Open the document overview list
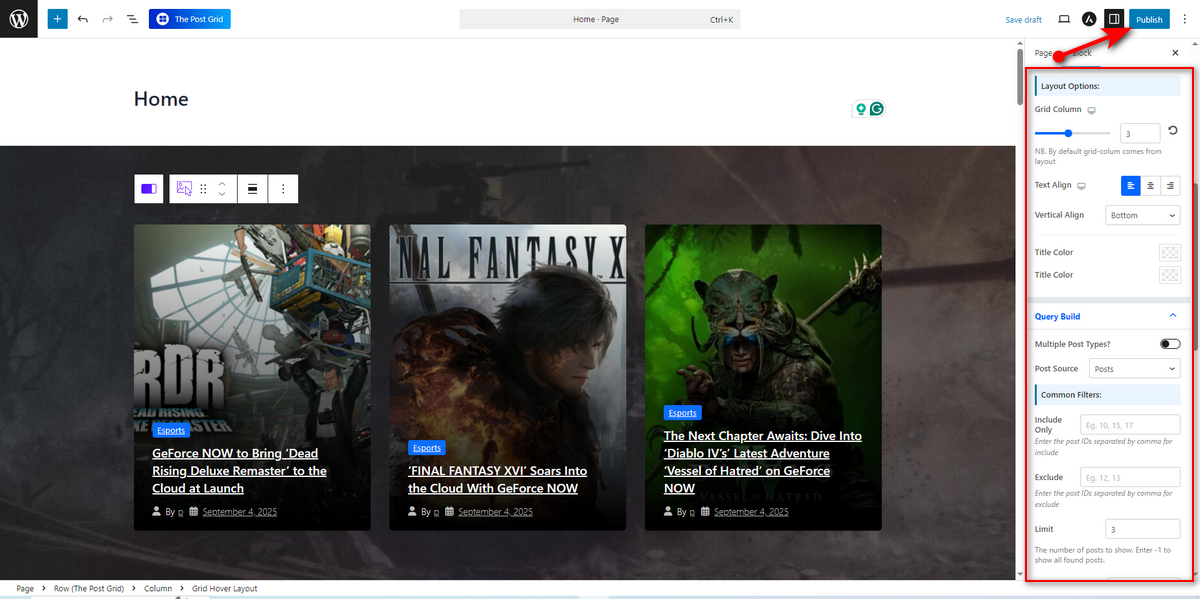 click(x=132, y=19)
